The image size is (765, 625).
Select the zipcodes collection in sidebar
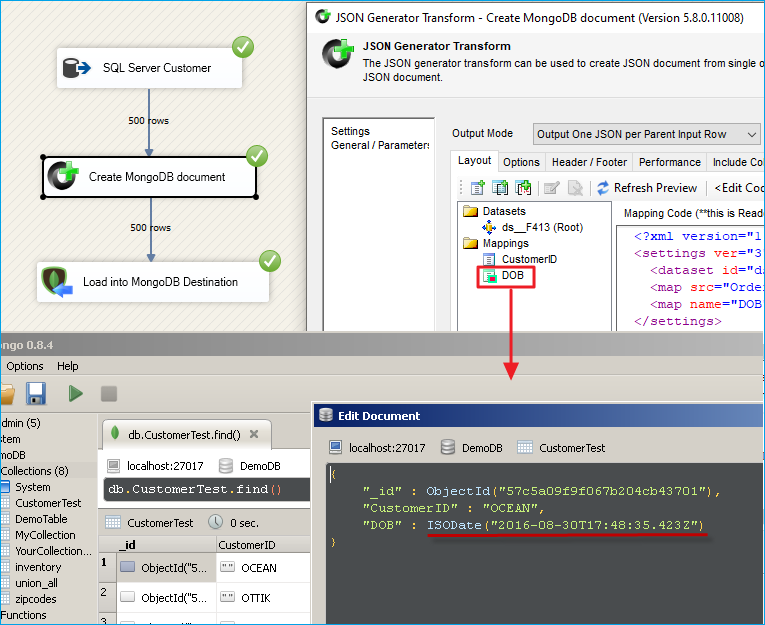tap(35, 599)
